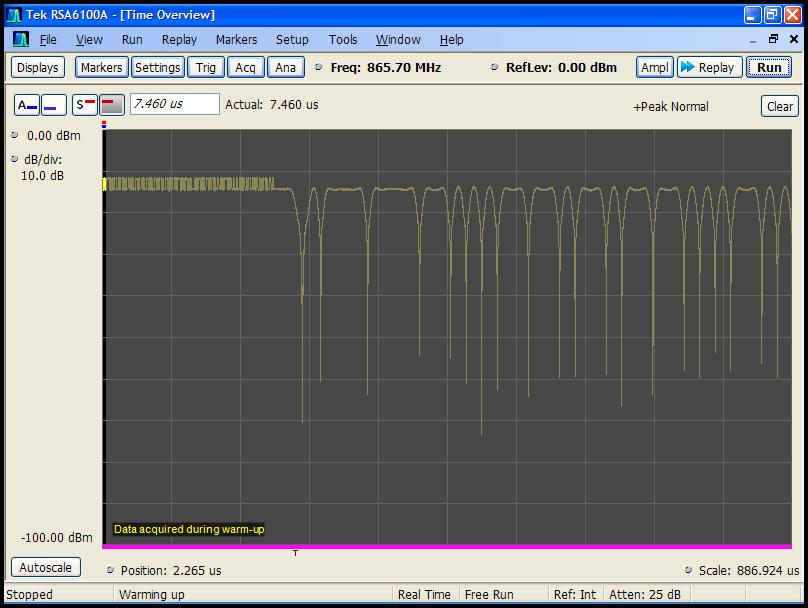Click indicator dot beside Position
808x608 pixels.
(110, 569)
